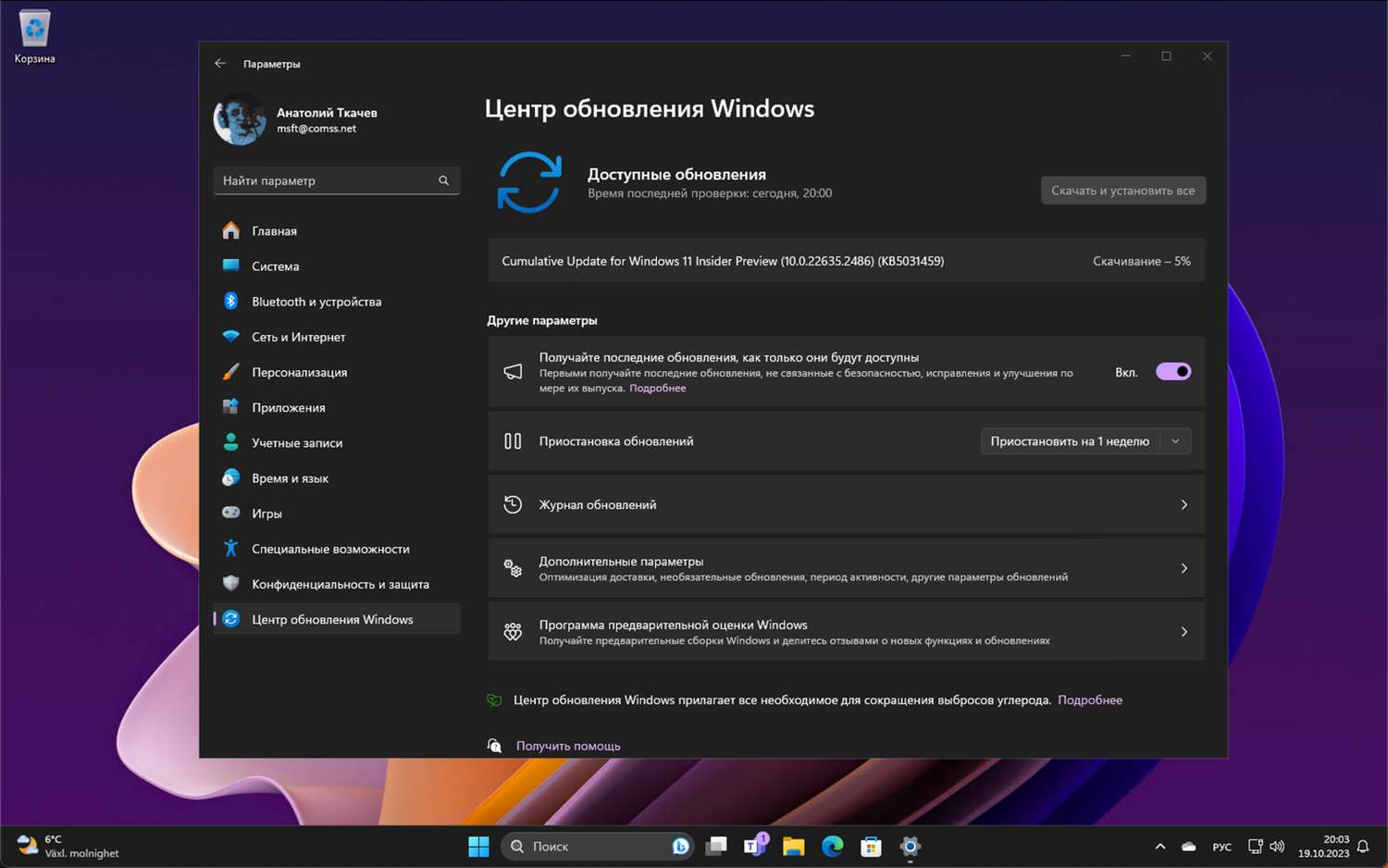The image size is (1388, 868).
Task: Open Bluetooth и устройства section
Action: click(x=337, y=301)
